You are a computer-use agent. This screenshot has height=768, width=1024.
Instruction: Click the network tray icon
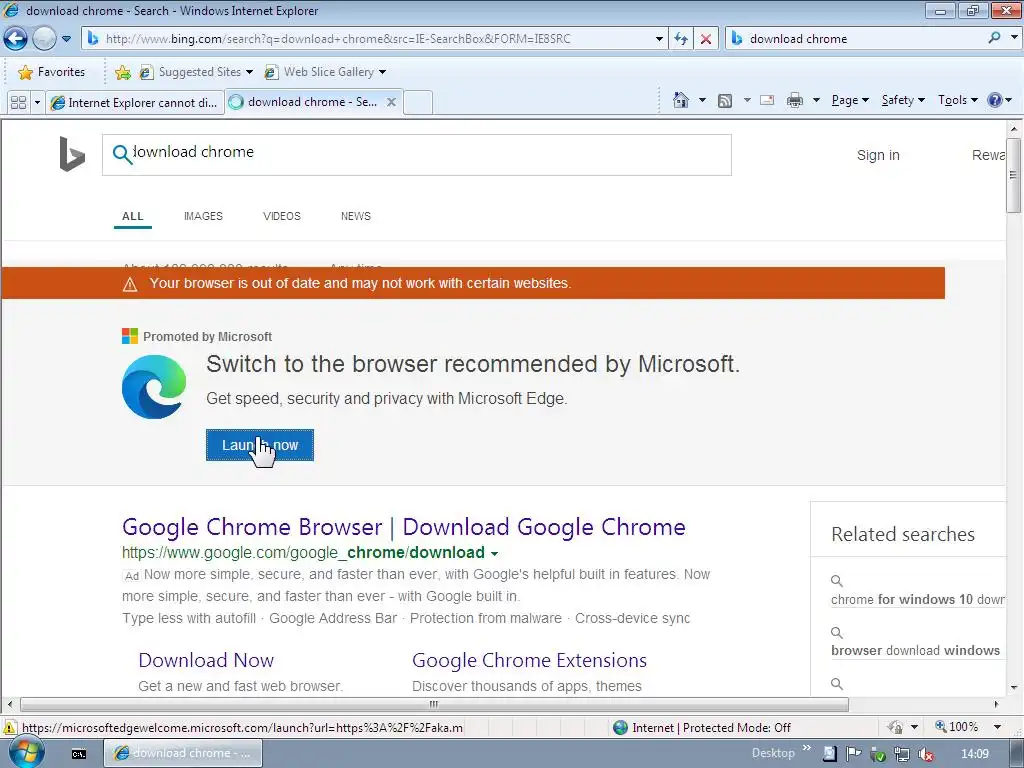[x=902, y=754]
